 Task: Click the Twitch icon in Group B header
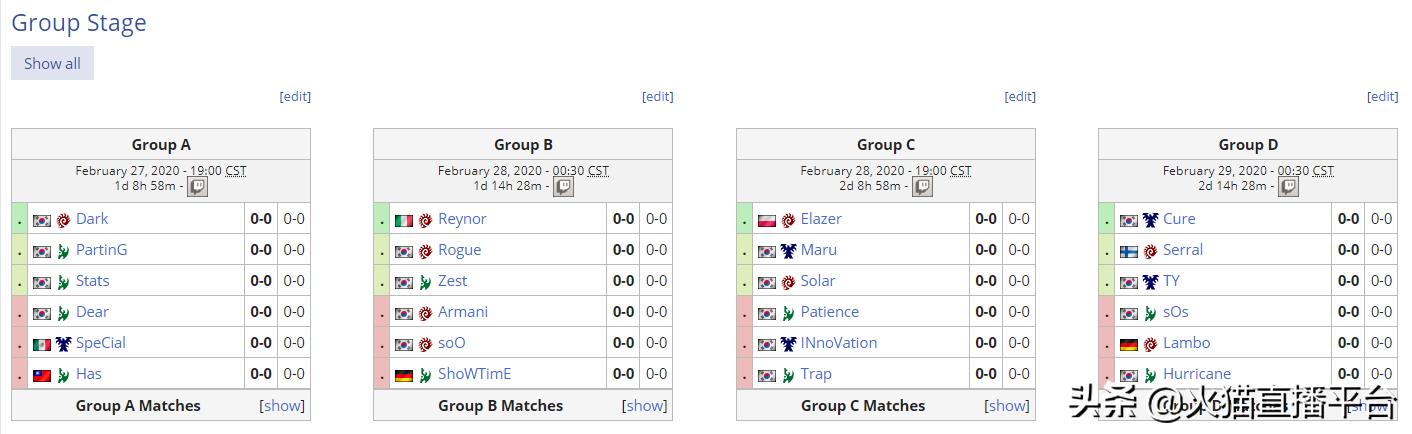(564, 187)
